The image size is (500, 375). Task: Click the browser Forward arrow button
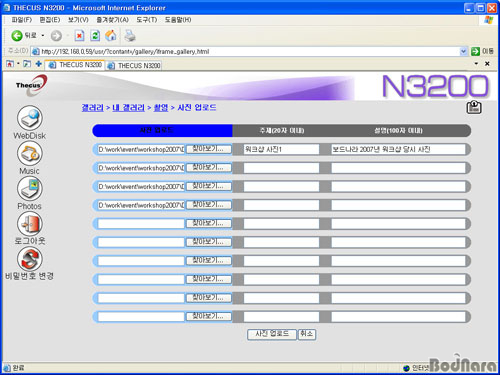[x=56, y=36]
